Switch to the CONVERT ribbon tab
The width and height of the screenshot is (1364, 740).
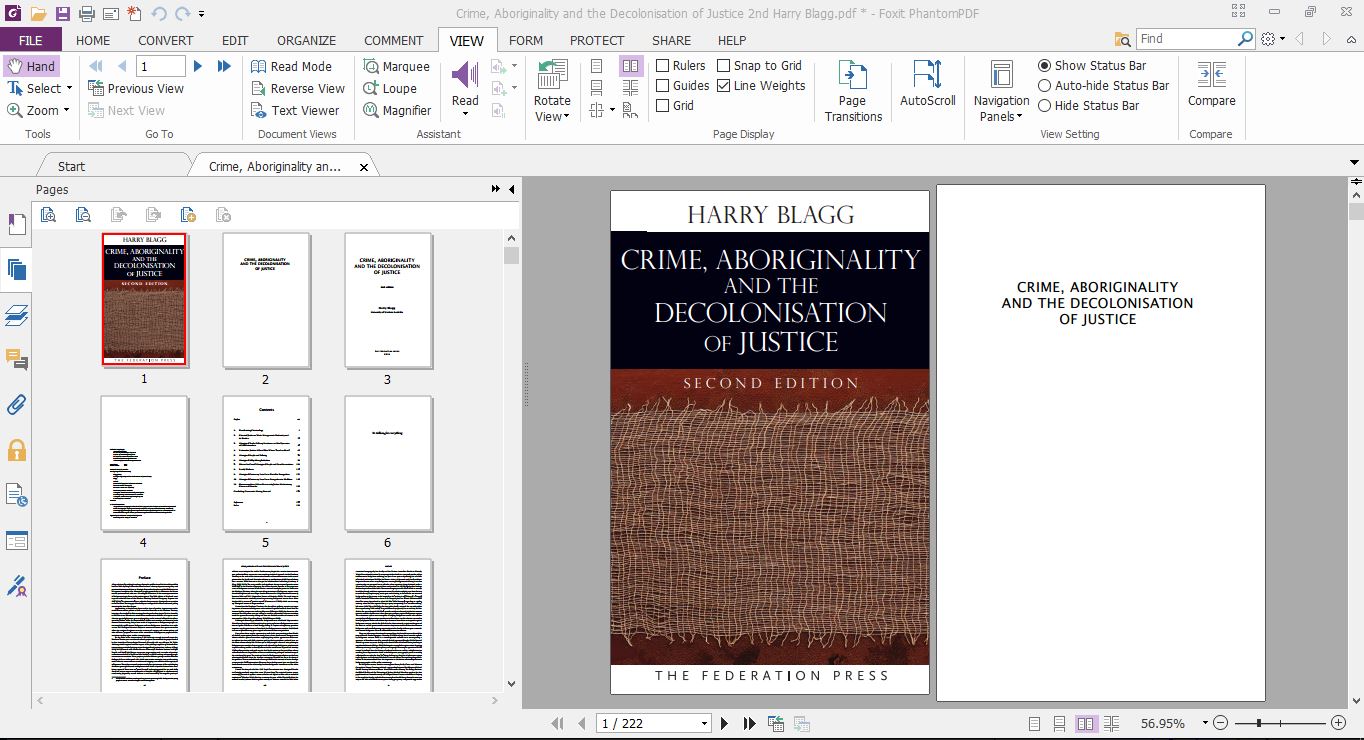point(166,40)
